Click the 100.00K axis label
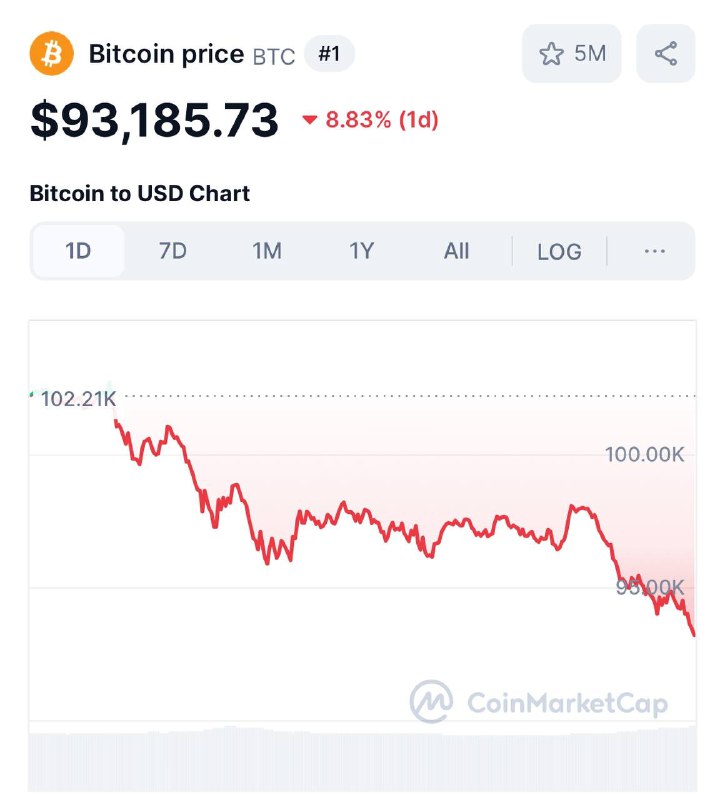725x800 pixels. (644, 454)
